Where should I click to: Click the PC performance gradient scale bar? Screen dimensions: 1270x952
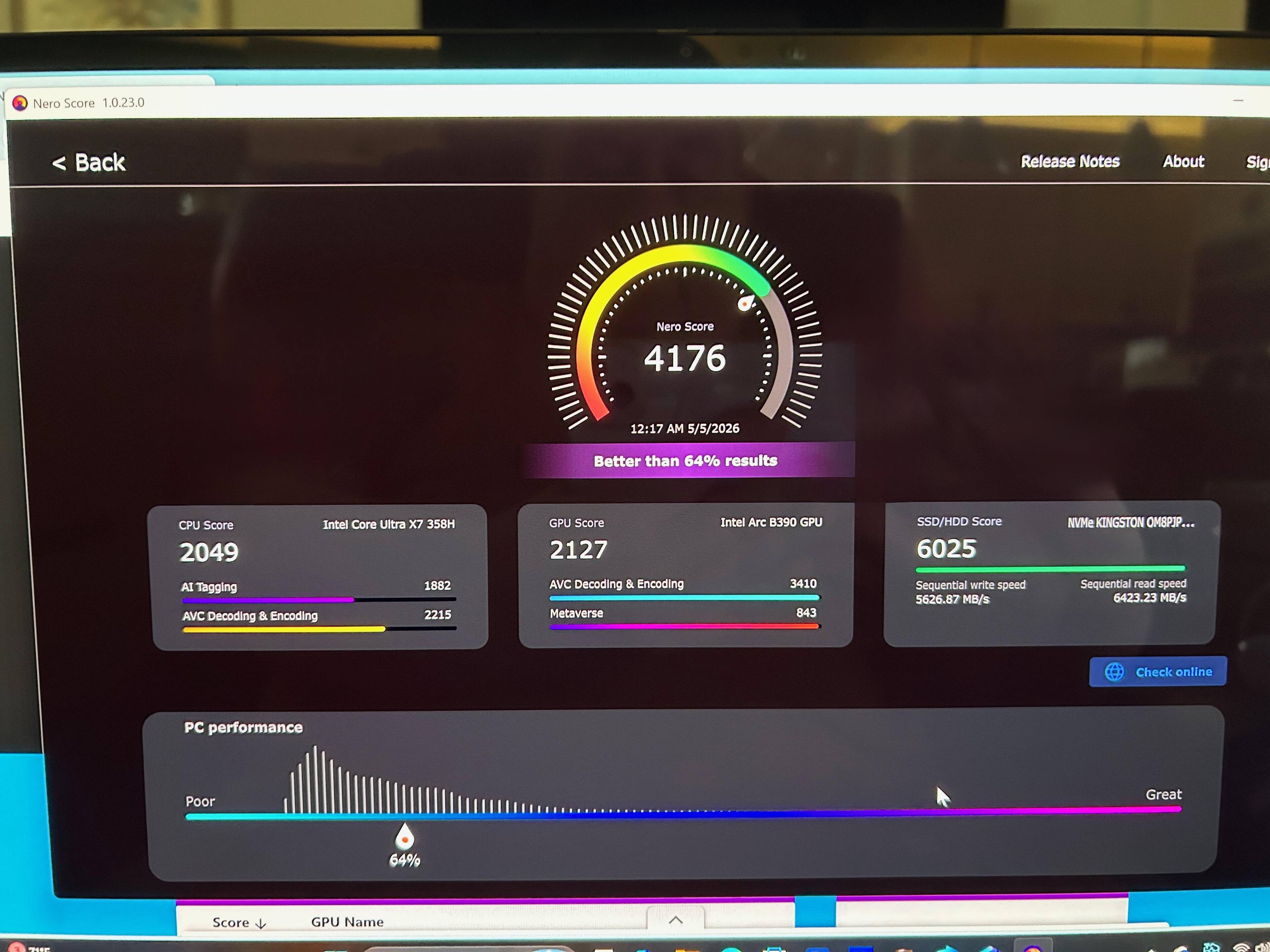click(x=683, y=813)
